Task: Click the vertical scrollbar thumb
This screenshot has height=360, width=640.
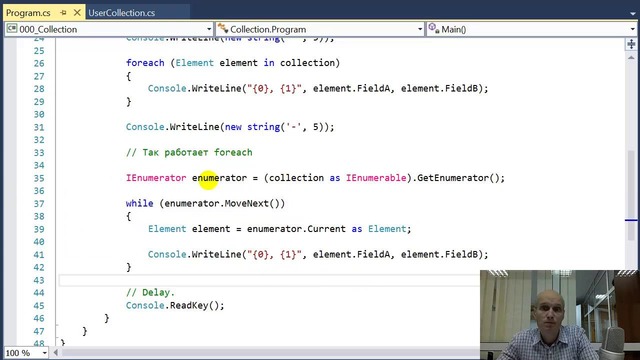Action: pos(631,195)
